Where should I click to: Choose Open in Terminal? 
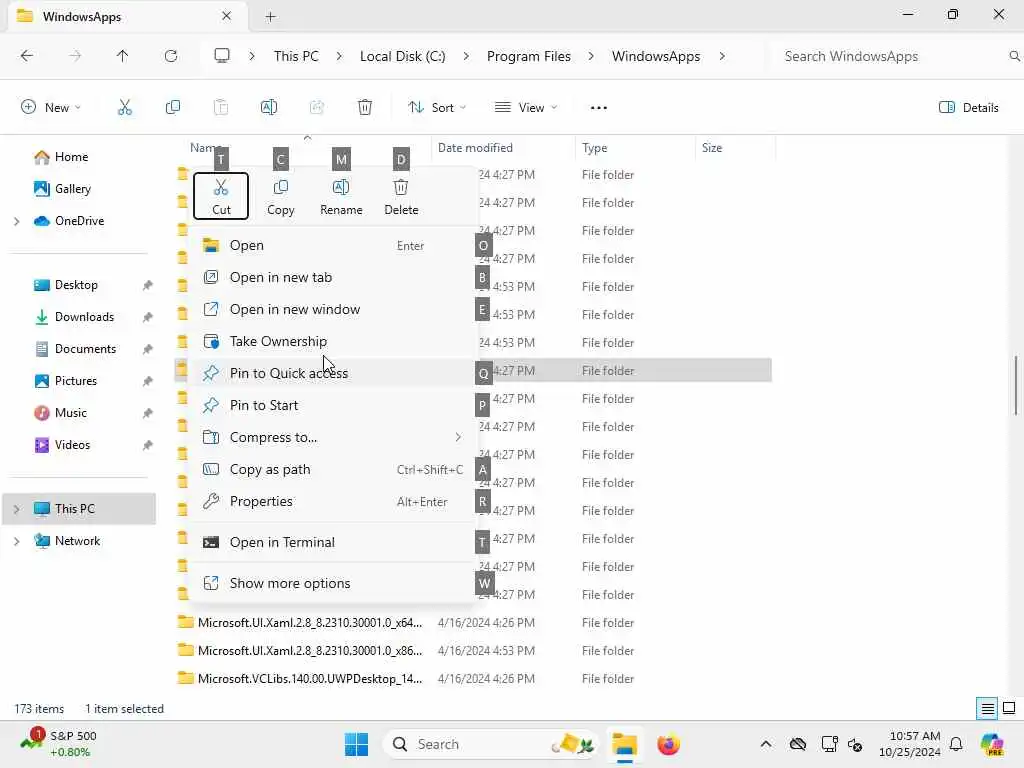pyautogui.click(x=333, y=543)
